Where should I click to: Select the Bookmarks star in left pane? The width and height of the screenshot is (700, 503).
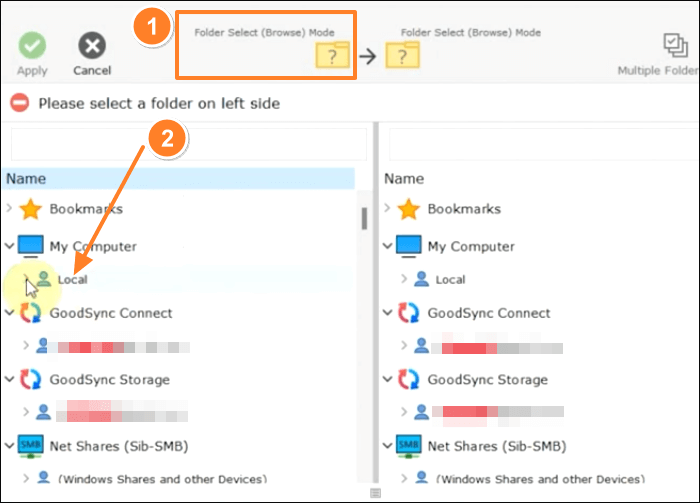[31, 210]
